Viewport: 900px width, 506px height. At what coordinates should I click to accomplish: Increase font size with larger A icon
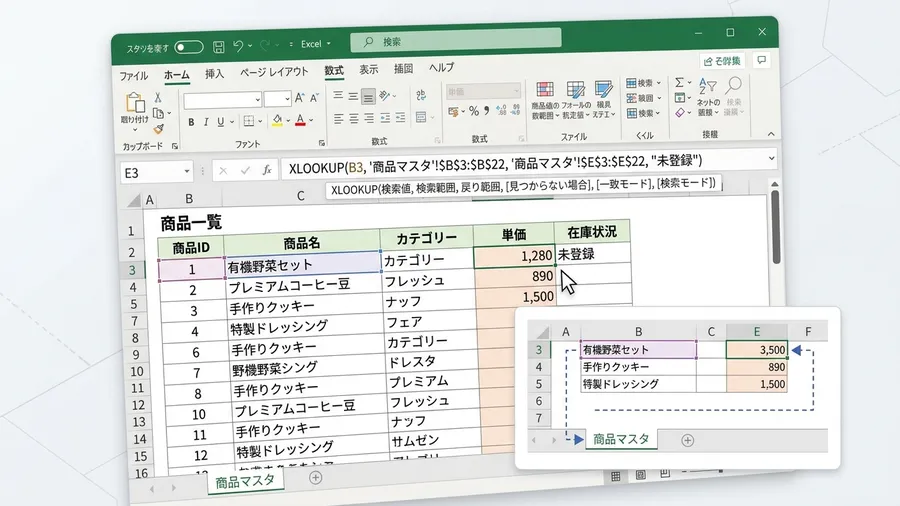[300, 98]
